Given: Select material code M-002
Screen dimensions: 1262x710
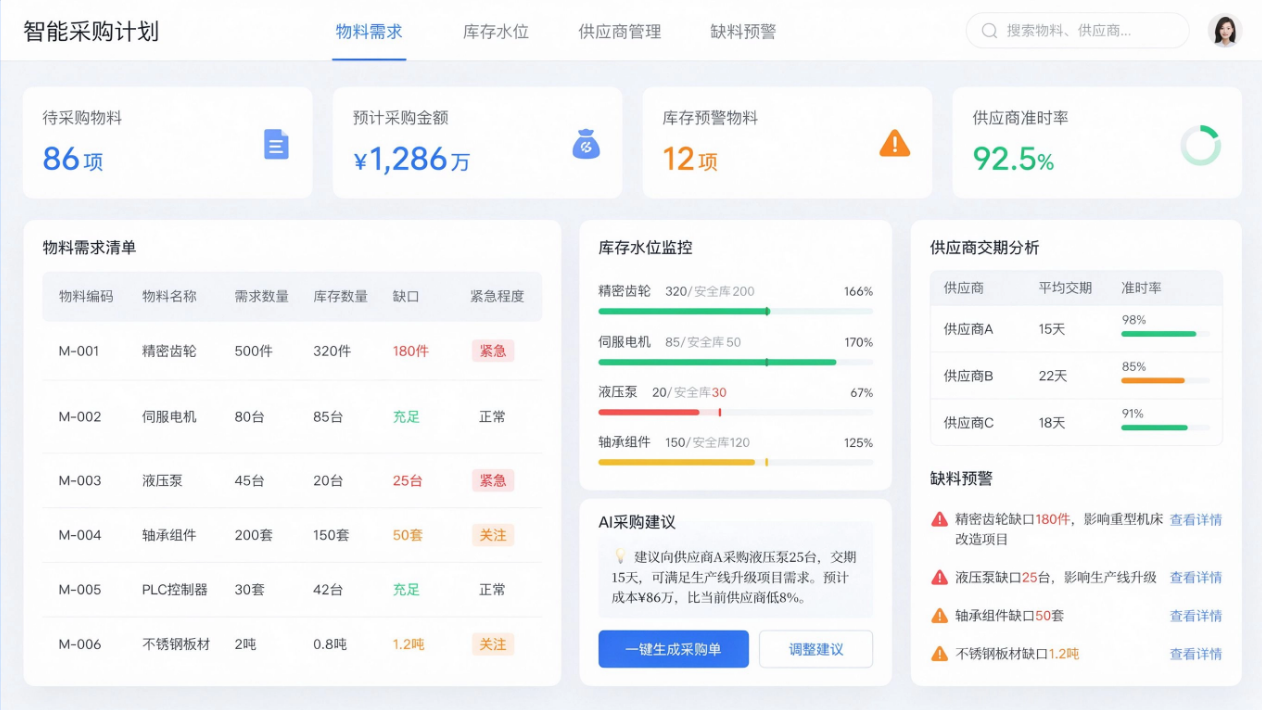Looking at the screenshot, I should coord(80,417).
